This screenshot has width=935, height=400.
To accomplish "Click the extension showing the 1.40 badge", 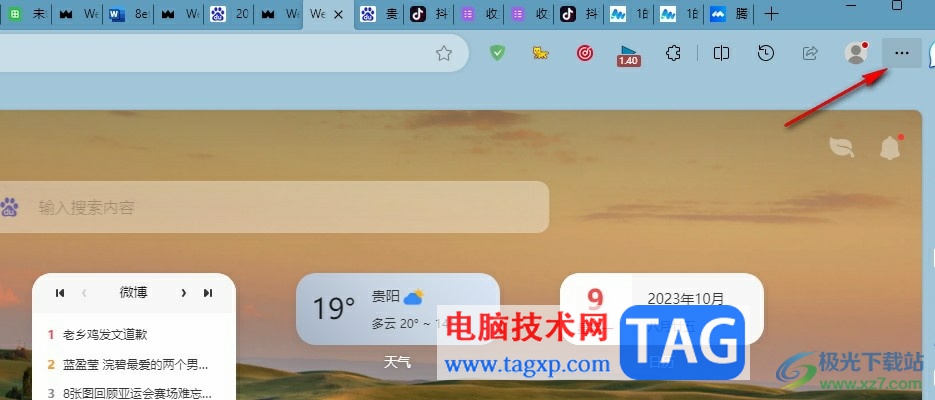I will 629,55.
